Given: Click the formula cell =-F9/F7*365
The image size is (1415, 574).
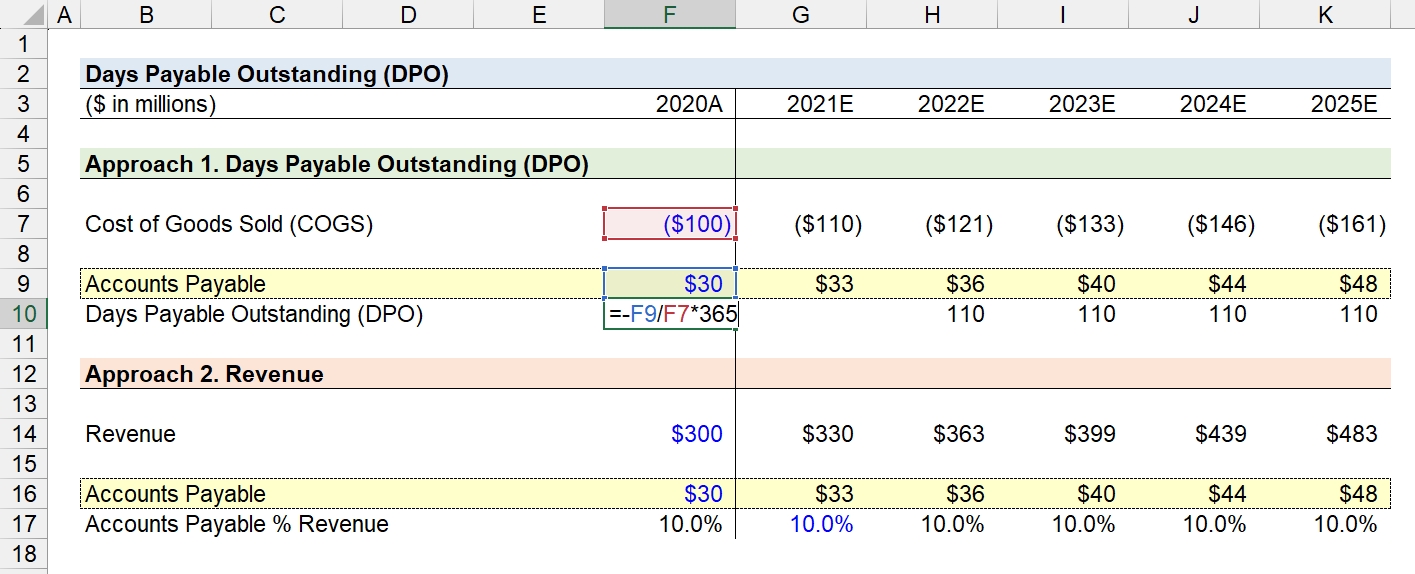Looking at the screenshot, I should tap(670, 315).
